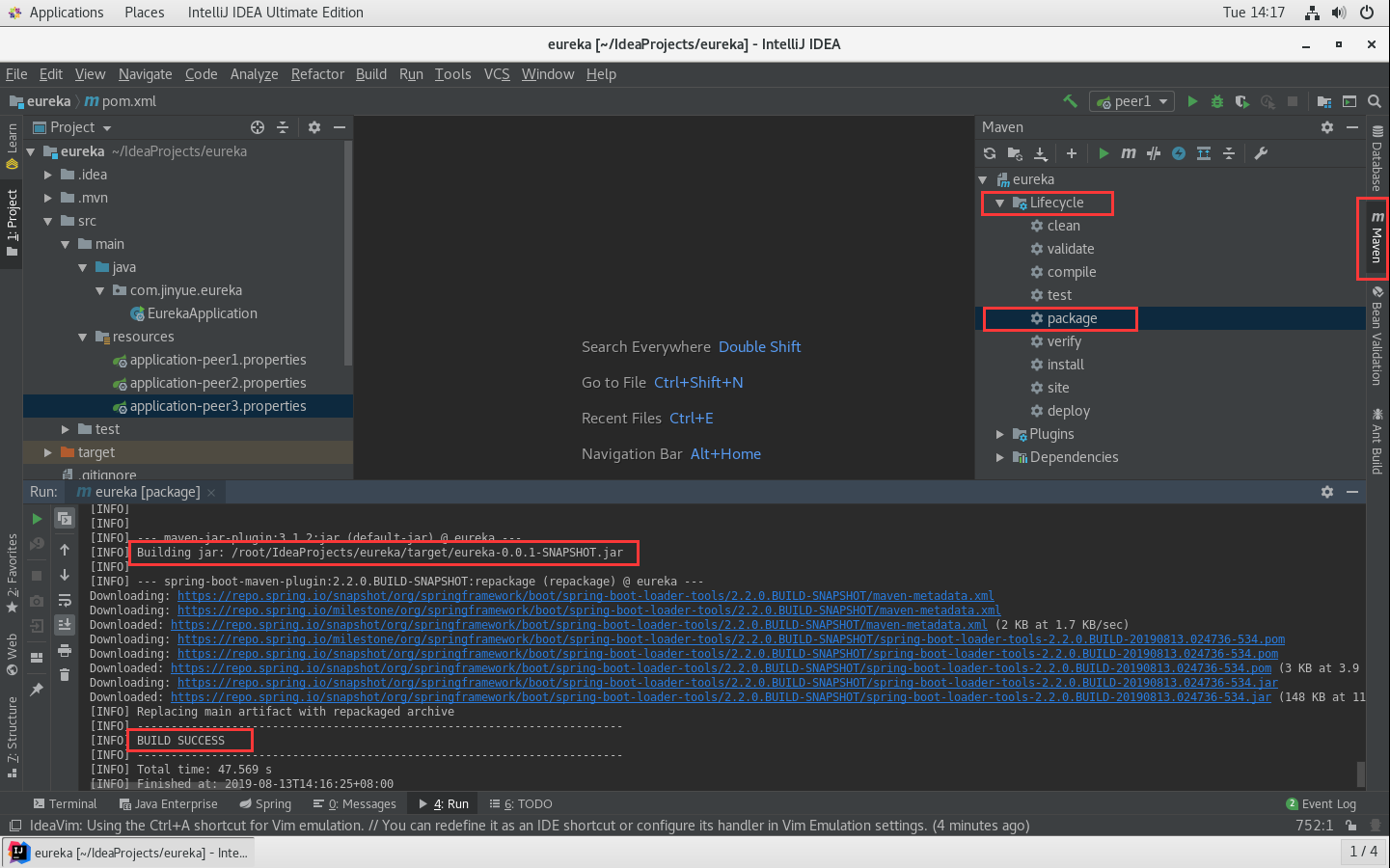Expand the target folder in Project tree
1390x868 pixels.
[x=48, y=452]
